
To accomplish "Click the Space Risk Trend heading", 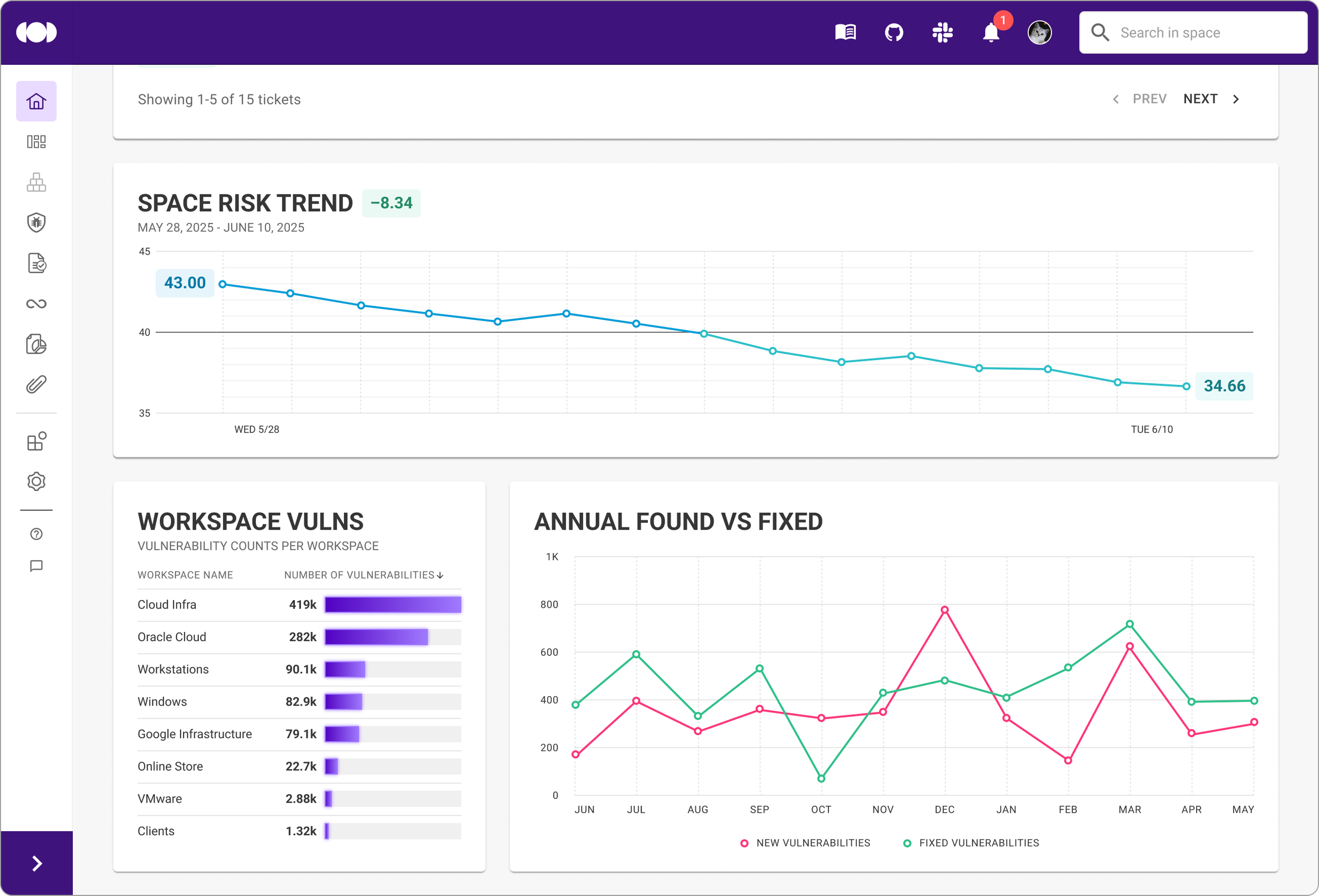I will pos(245,203).
